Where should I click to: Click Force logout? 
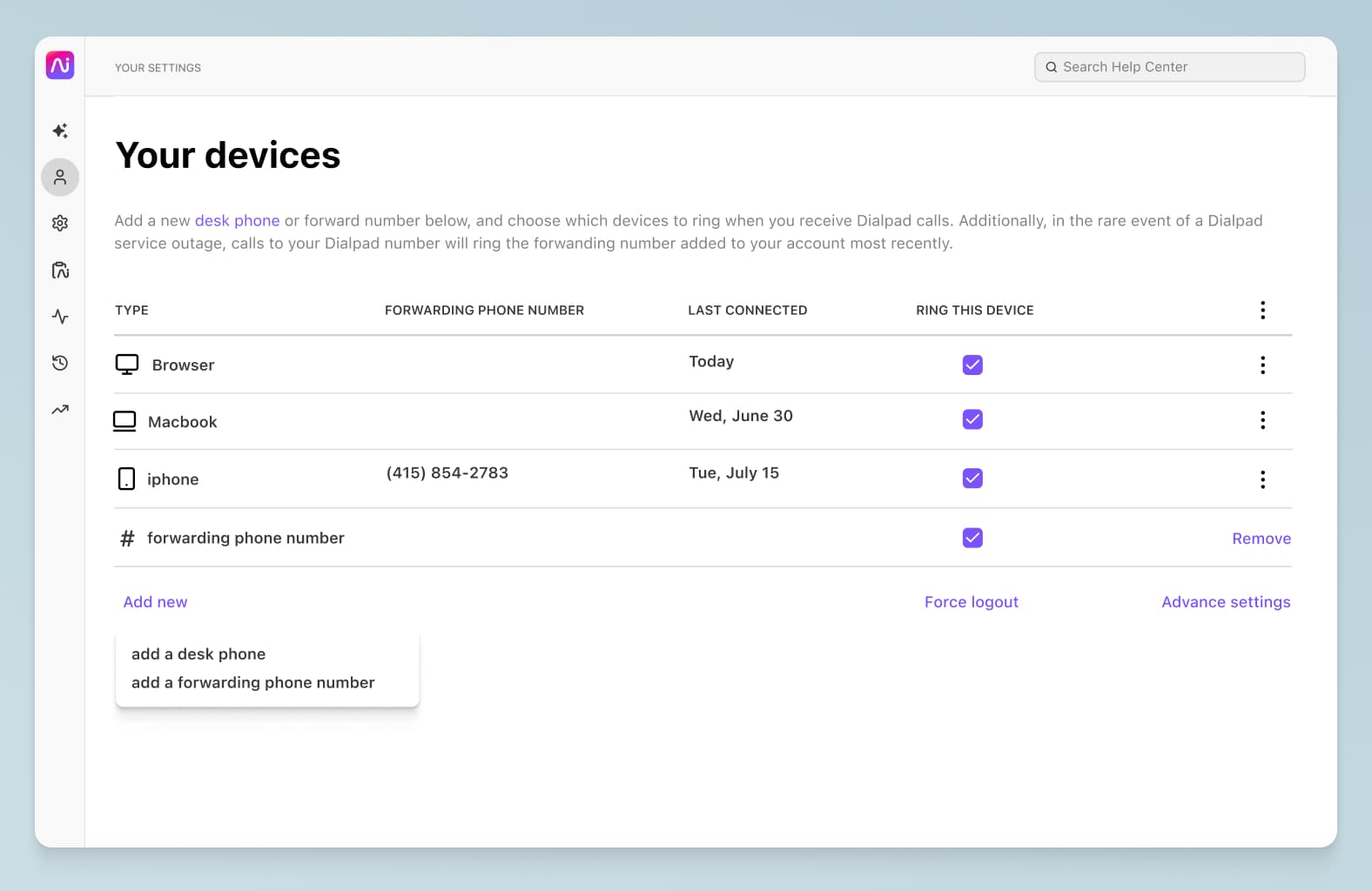[972, 602]
